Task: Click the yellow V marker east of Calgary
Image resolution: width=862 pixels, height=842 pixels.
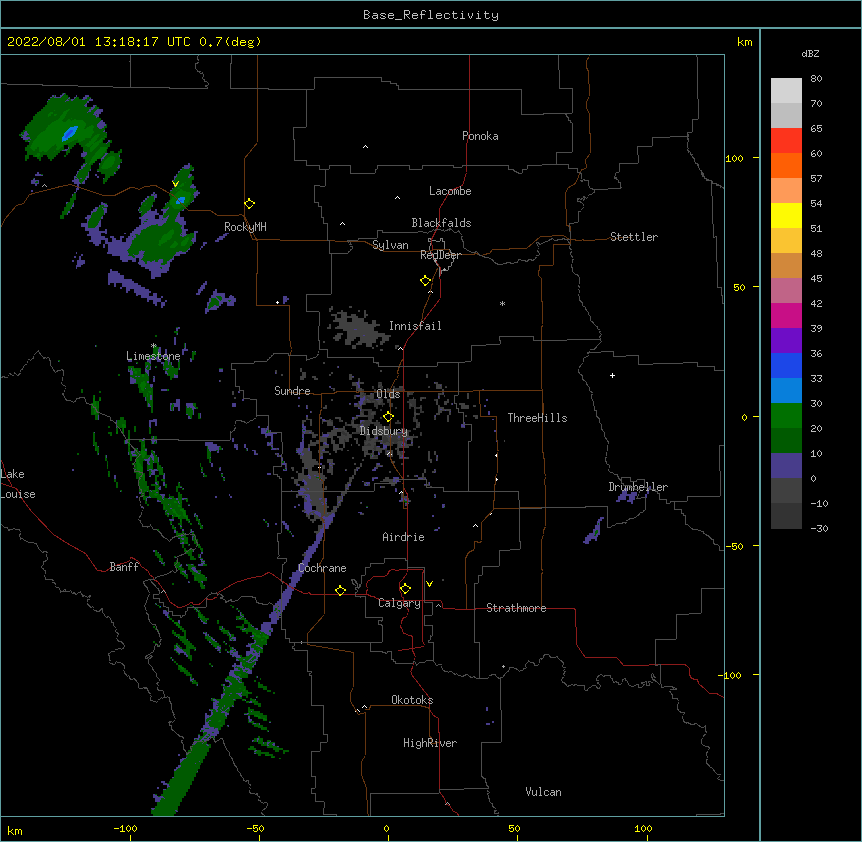Action: (x=429, y=584)
